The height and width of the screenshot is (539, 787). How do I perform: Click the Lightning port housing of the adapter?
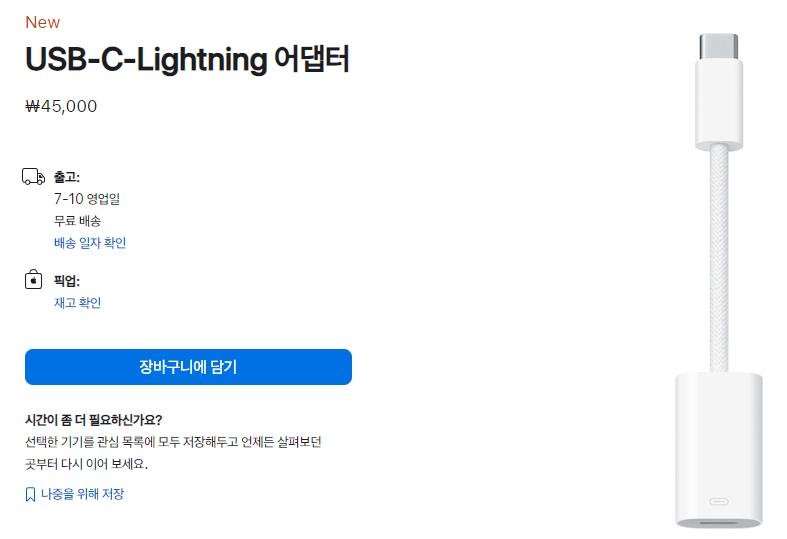pos(719,450)
